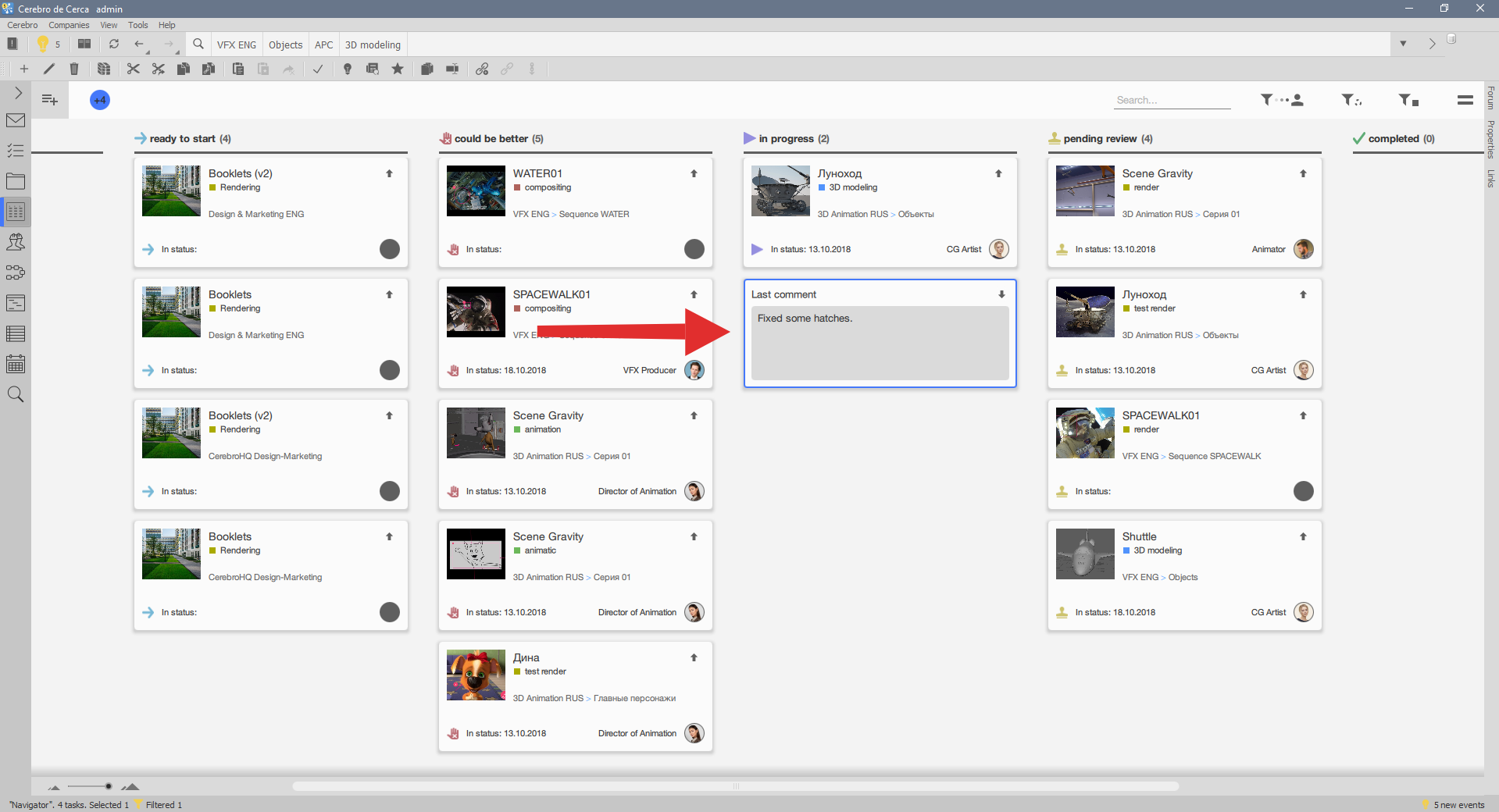The image size is (1499, 812).
Task: Click the card zoom slider handle
Action: tap(109, 786)
